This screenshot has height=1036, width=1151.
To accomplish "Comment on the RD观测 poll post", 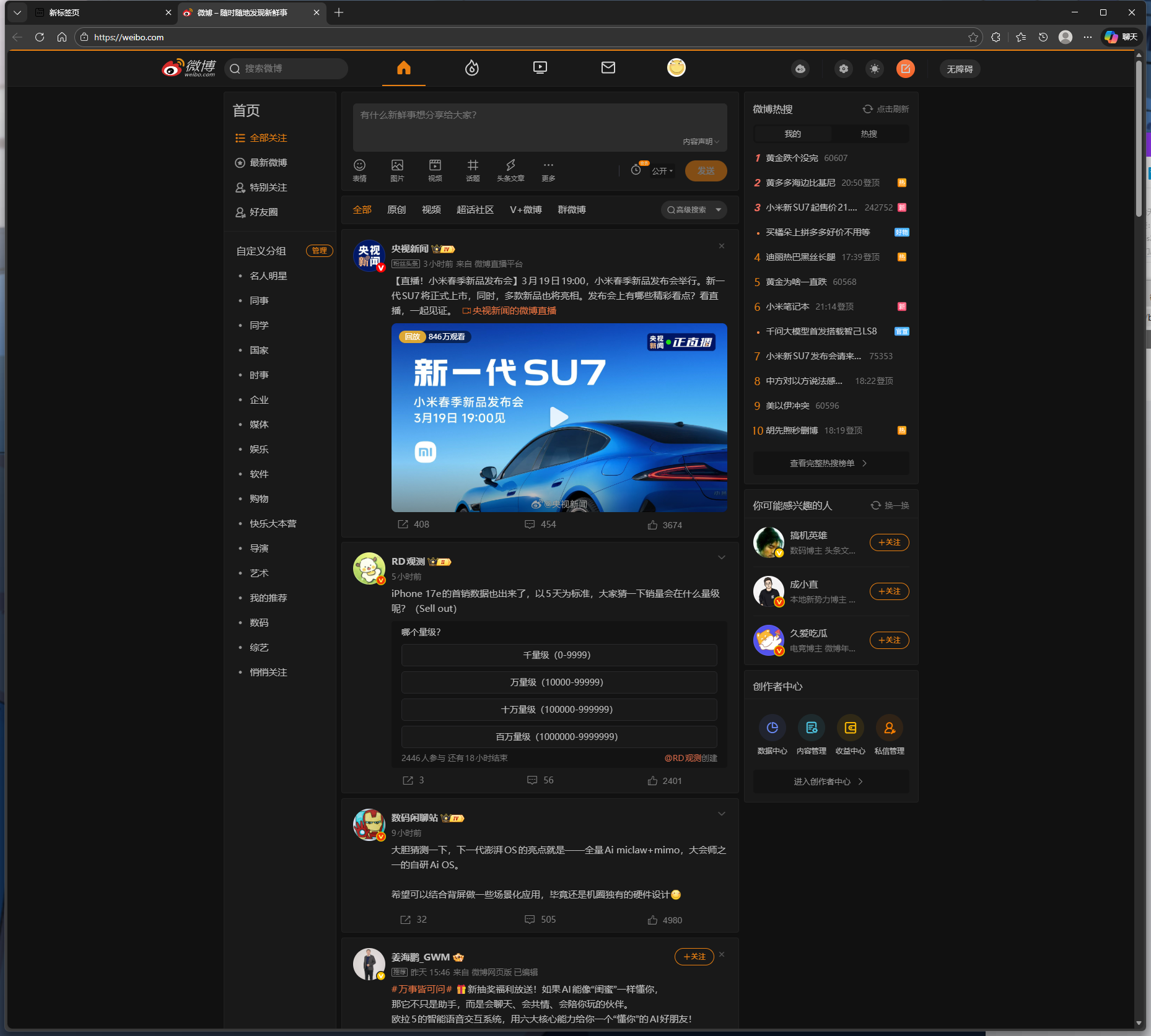I will tap(540, 780).
